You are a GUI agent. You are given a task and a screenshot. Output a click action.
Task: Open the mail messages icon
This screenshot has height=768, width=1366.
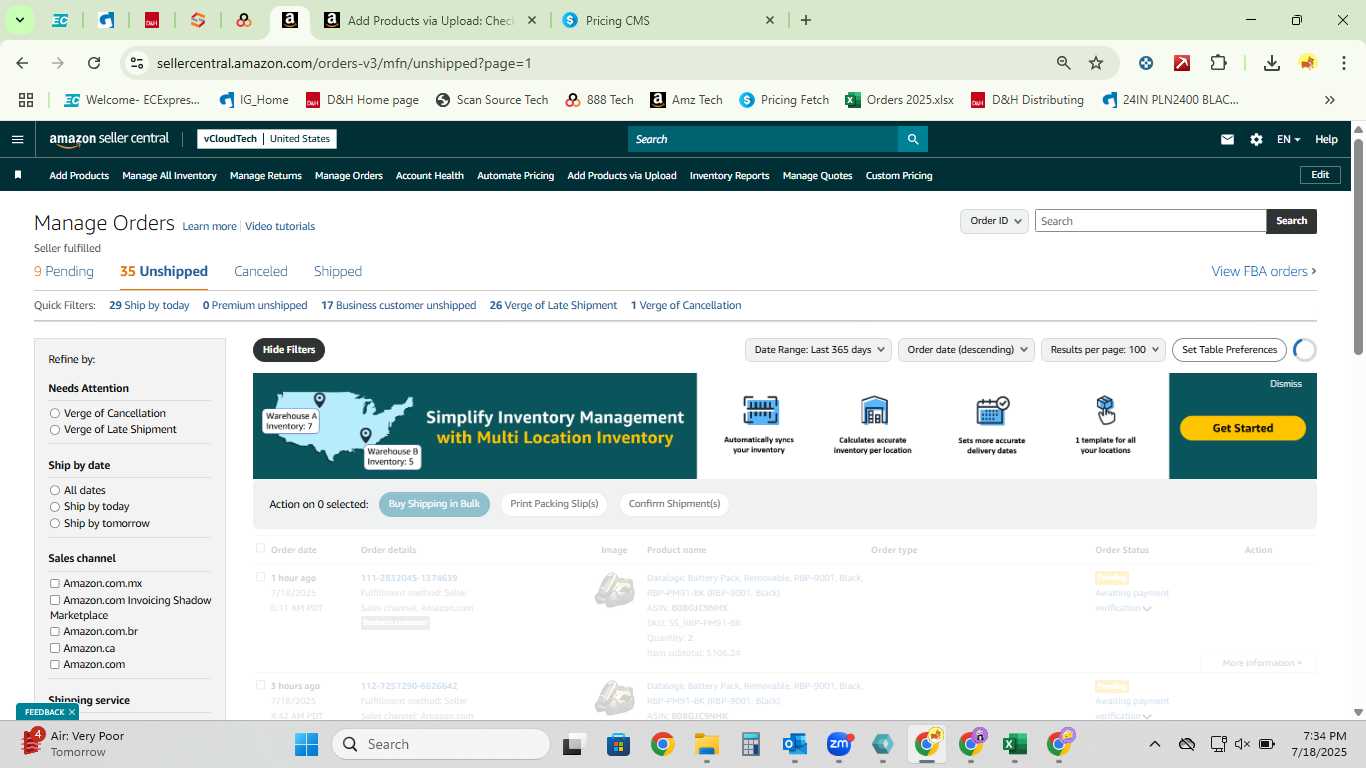click(1227, 139)
